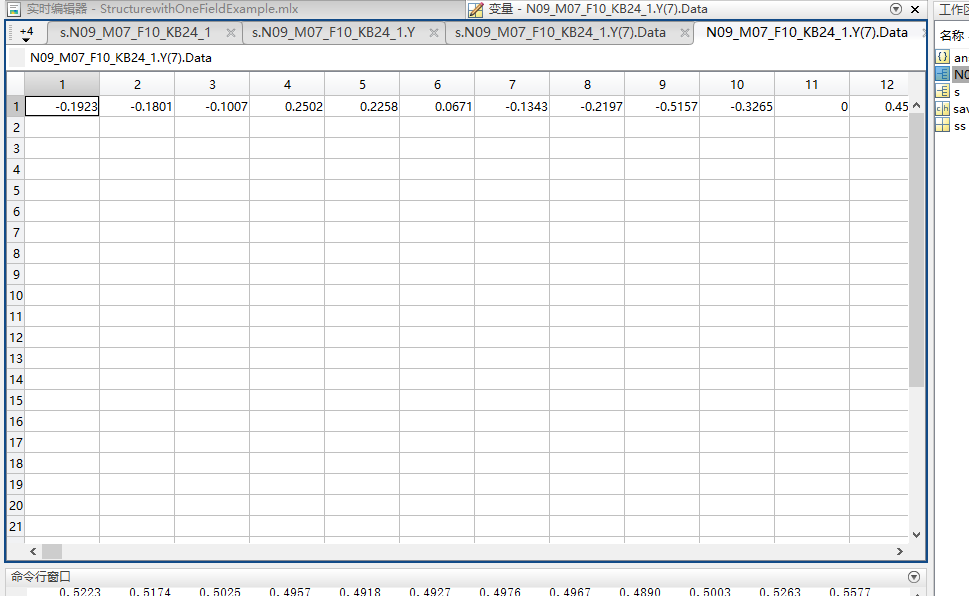Click the vertical scrollbar down arrow
The image size is (969, 596).
pos(916,535)
